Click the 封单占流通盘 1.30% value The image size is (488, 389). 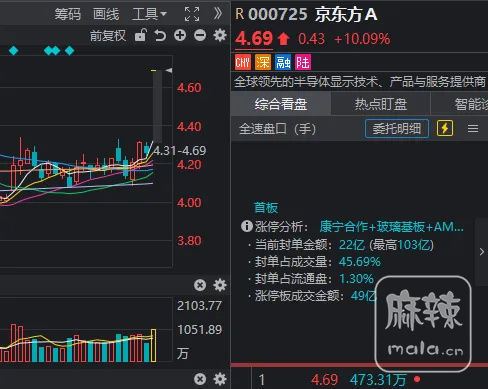point(356,278)
